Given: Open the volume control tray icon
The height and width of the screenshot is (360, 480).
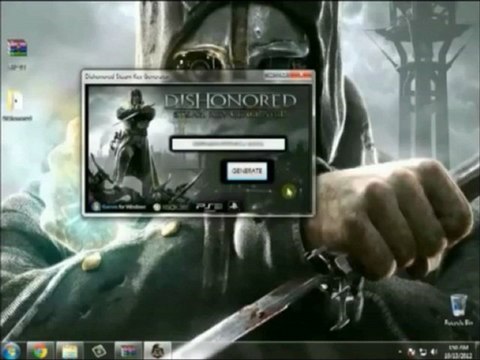Looking at the screenshot, I should point(434,351).
